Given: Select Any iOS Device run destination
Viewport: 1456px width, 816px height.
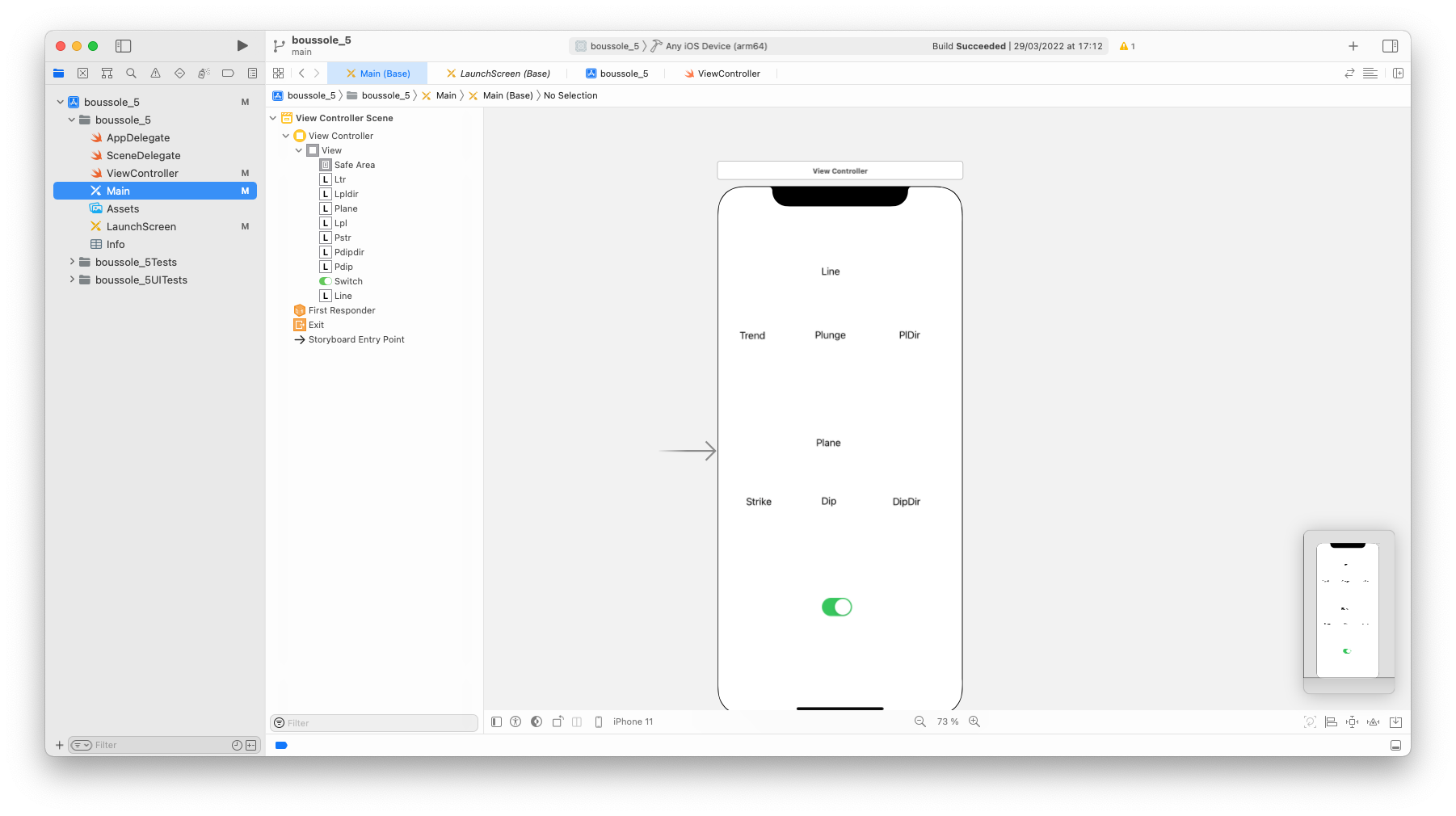Looking at the screenshot, I should [x=716, y=46].
